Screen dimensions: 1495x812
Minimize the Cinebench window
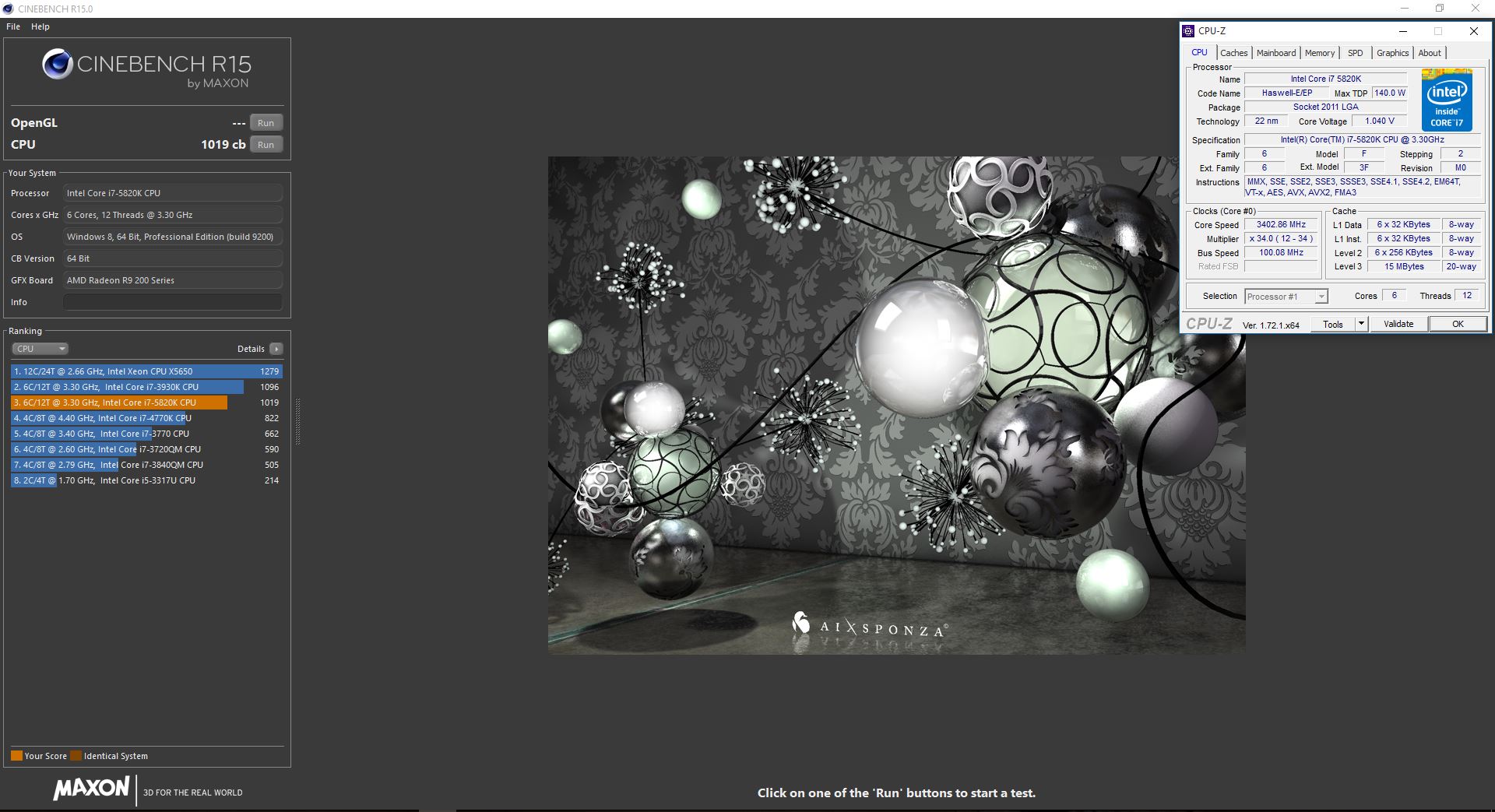tap(1405, 9)
